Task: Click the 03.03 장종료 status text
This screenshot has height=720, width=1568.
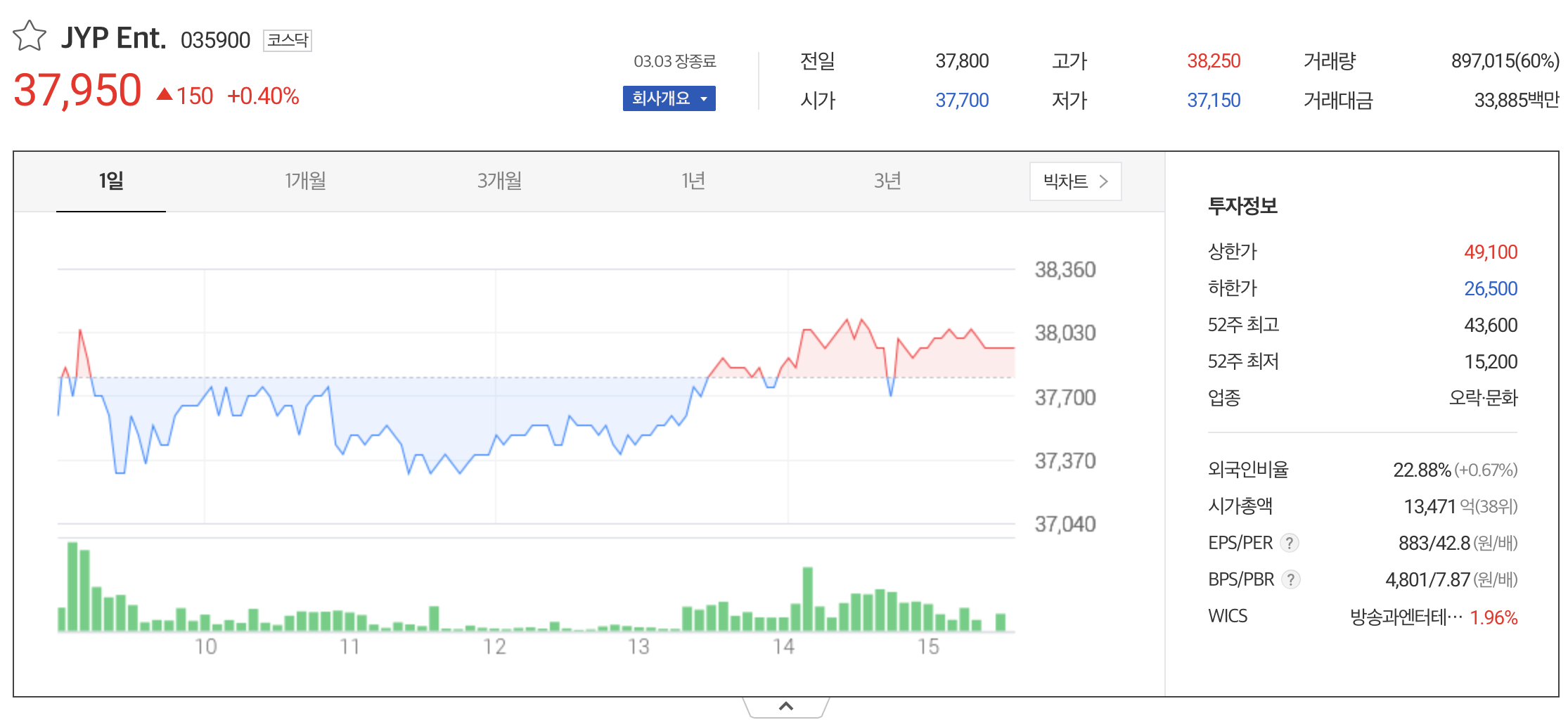Action: click(675, 61)
